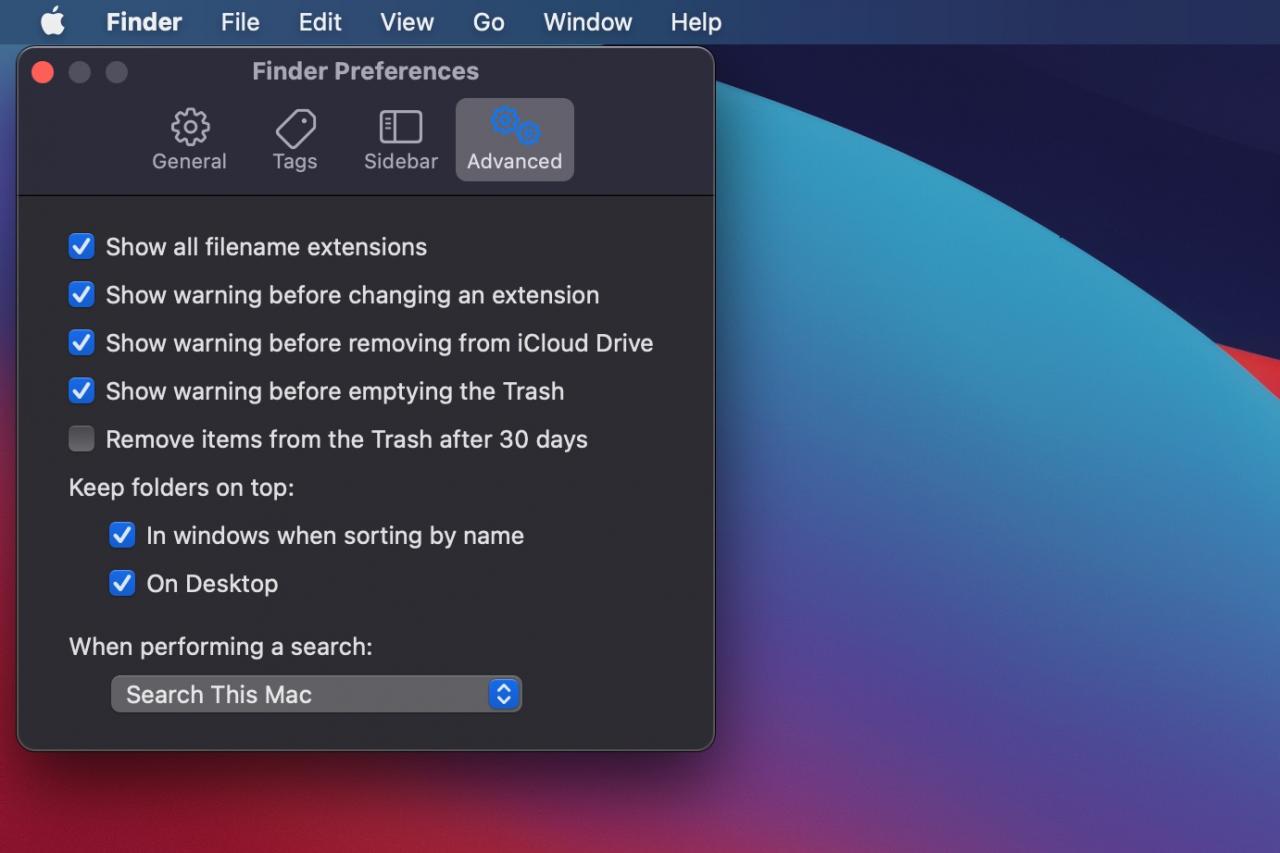
Task: Toggle warning before emptying the Trash
Action: click(x=81, y=390)
